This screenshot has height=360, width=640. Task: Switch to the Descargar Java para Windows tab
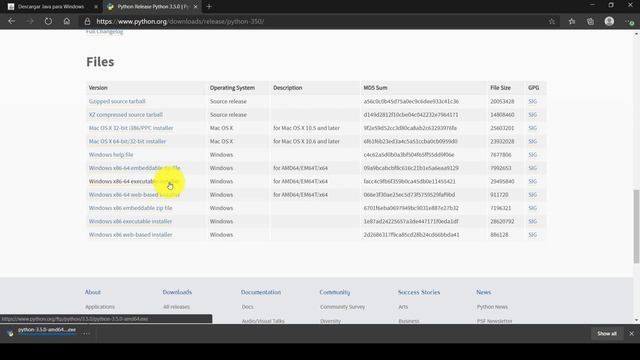click(51, 7)
